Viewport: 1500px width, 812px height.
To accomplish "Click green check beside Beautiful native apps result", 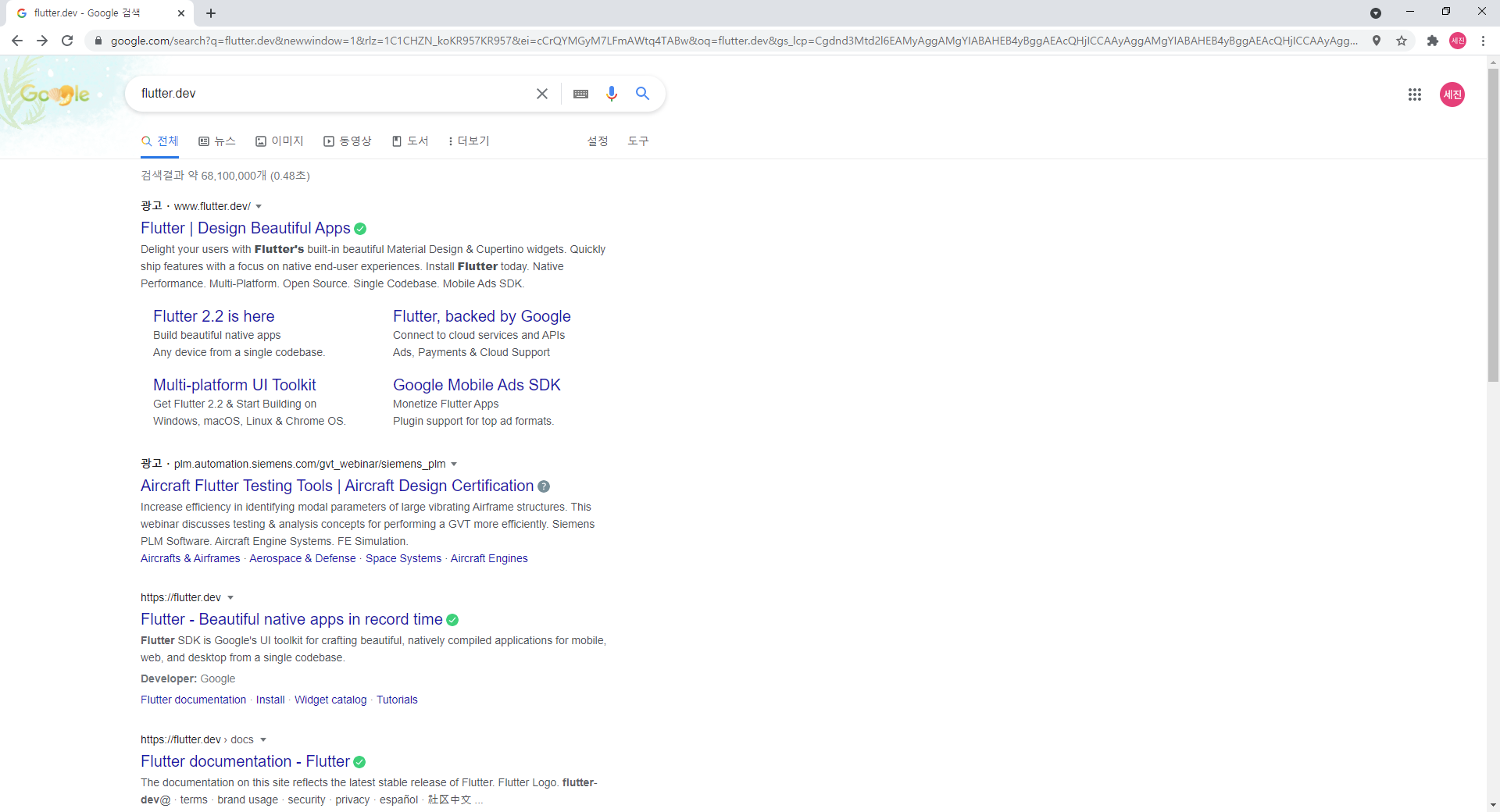I will tap(452, 620).
